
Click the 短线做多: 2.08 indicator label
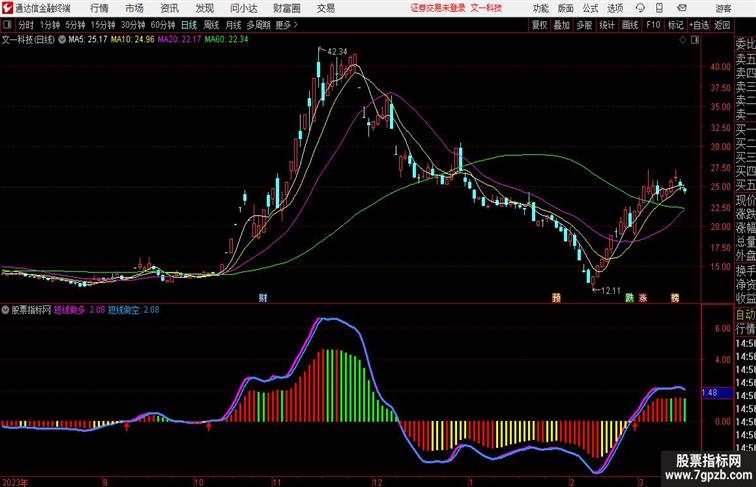click(79, 310)
